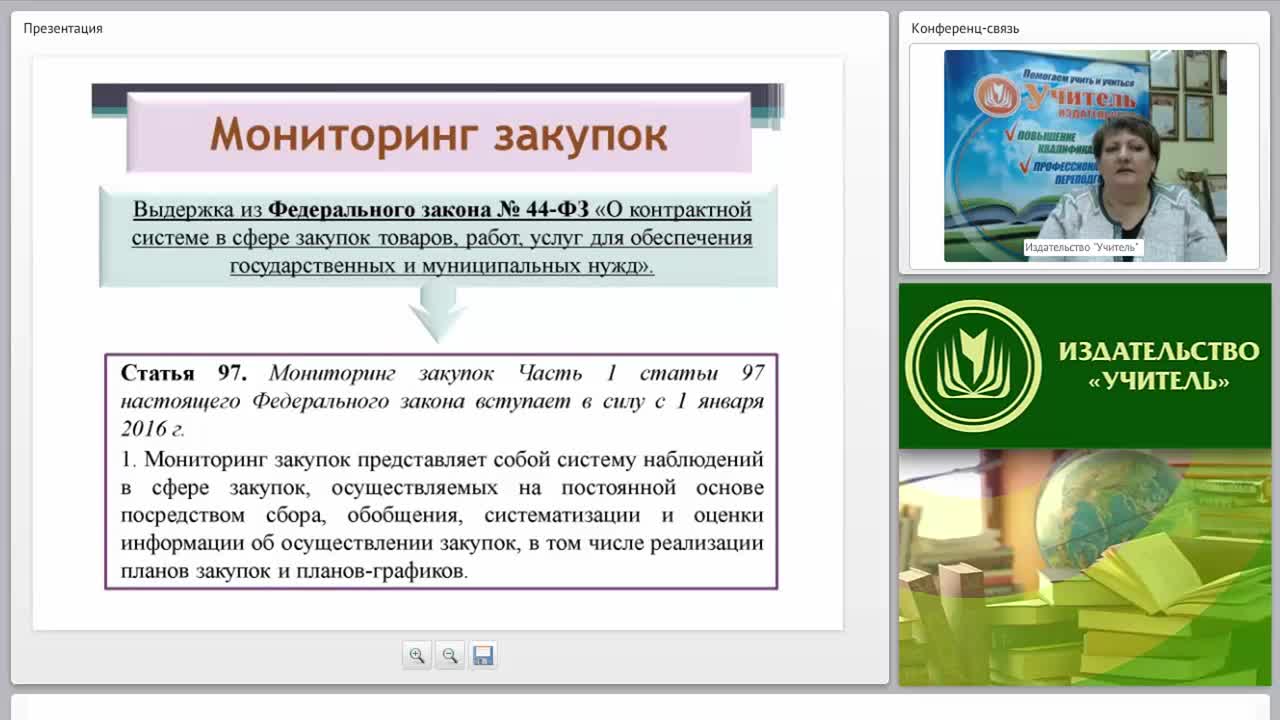Screen dimensions: 1280x720
Task: Click the Конференц-связь panel title
Action: point(965,28)
